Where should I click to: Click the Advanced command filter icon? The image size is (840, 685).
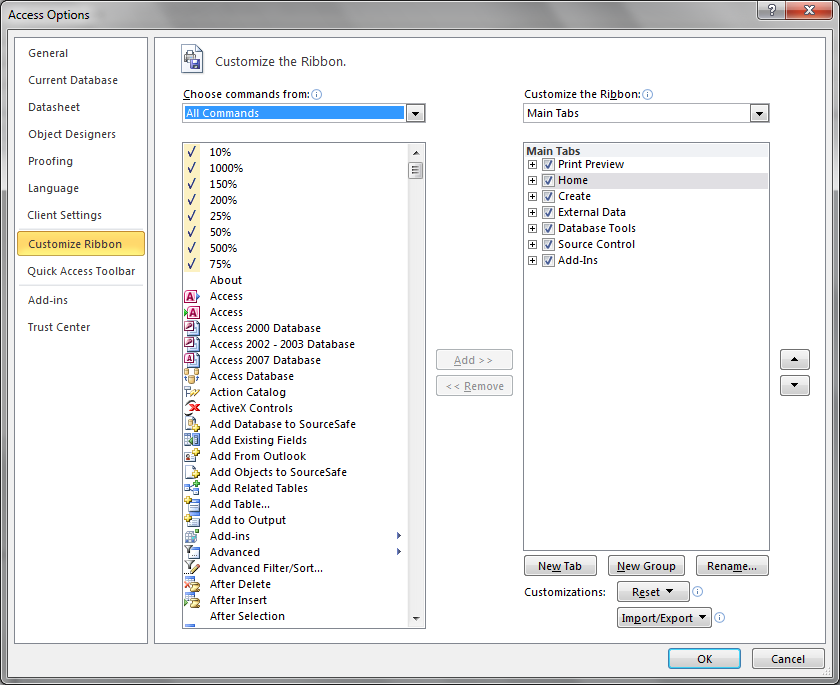pyautogui.click(x=192, y=552)
